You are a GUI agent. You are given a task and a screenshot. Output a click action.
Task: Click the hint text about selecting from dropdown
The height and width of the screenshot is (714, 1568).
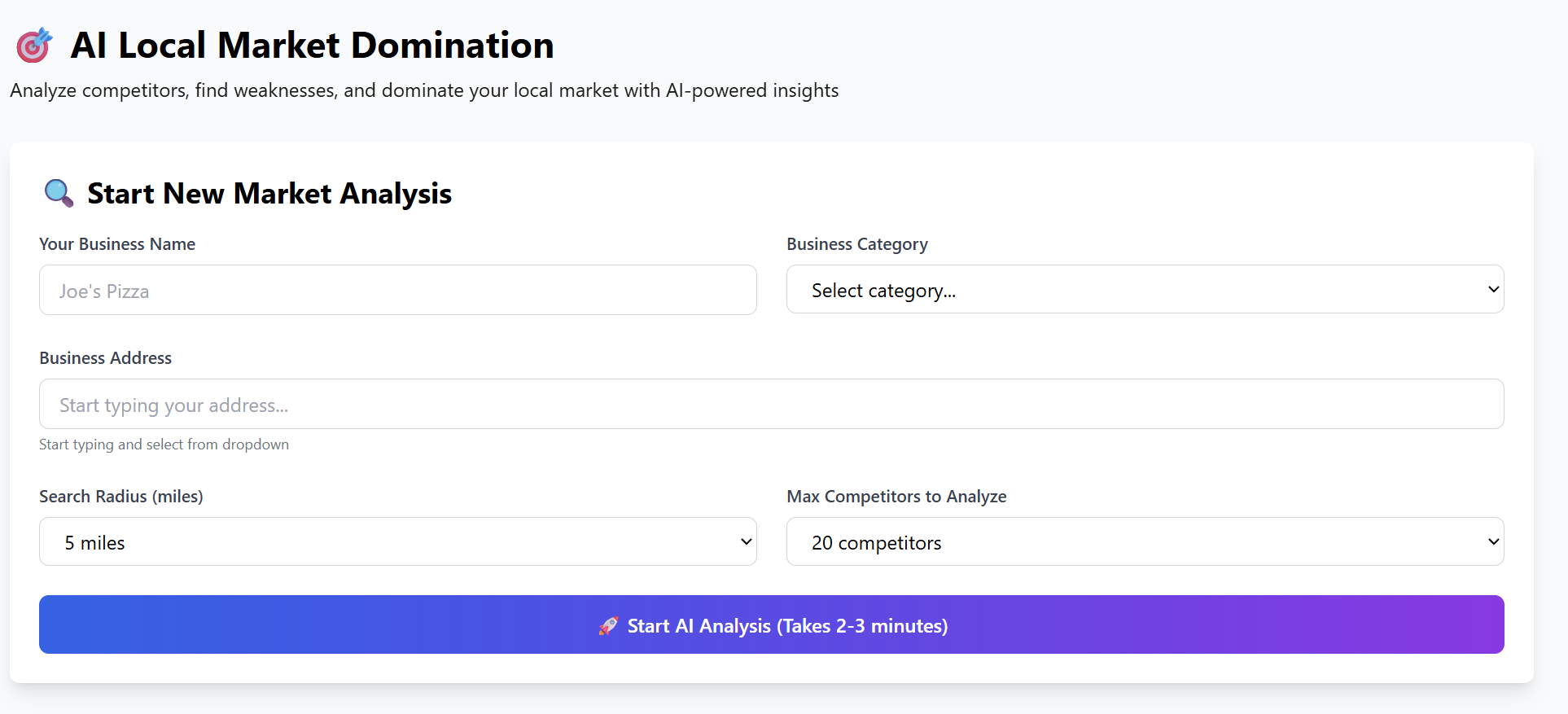164,445
